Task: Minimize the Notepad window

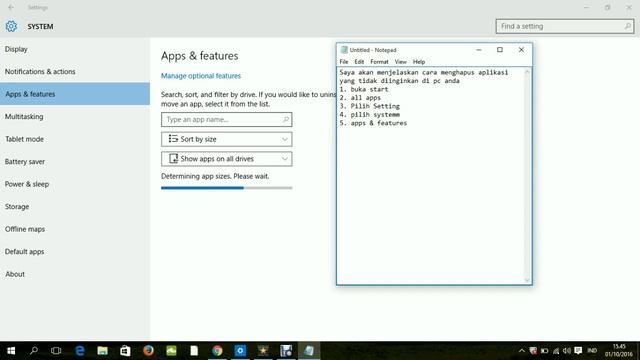Action: click(479, 50)
